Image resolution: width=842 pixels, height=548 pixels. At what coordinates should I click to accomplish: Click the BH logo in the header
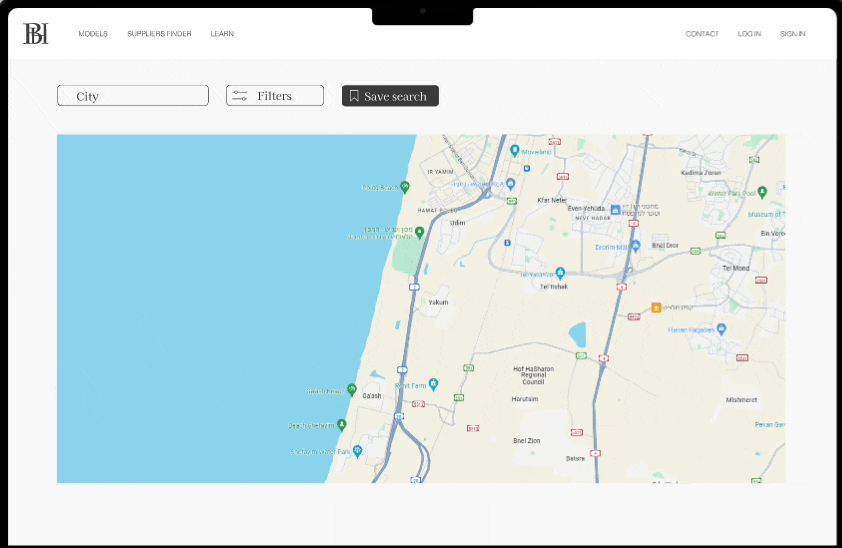point(36,33)
